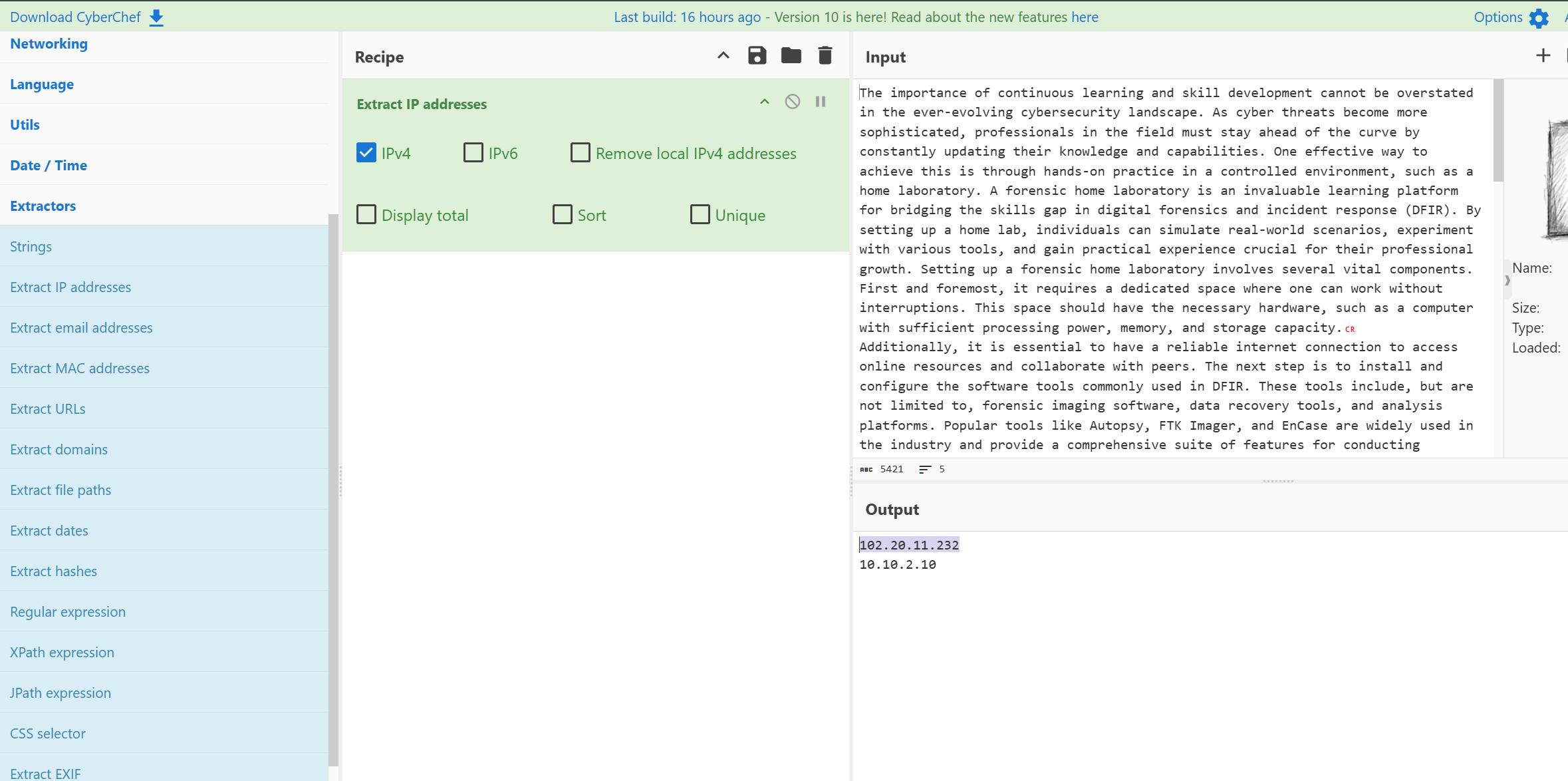
Task: Select Extract EXIF operation
Action: click(164, 768)
